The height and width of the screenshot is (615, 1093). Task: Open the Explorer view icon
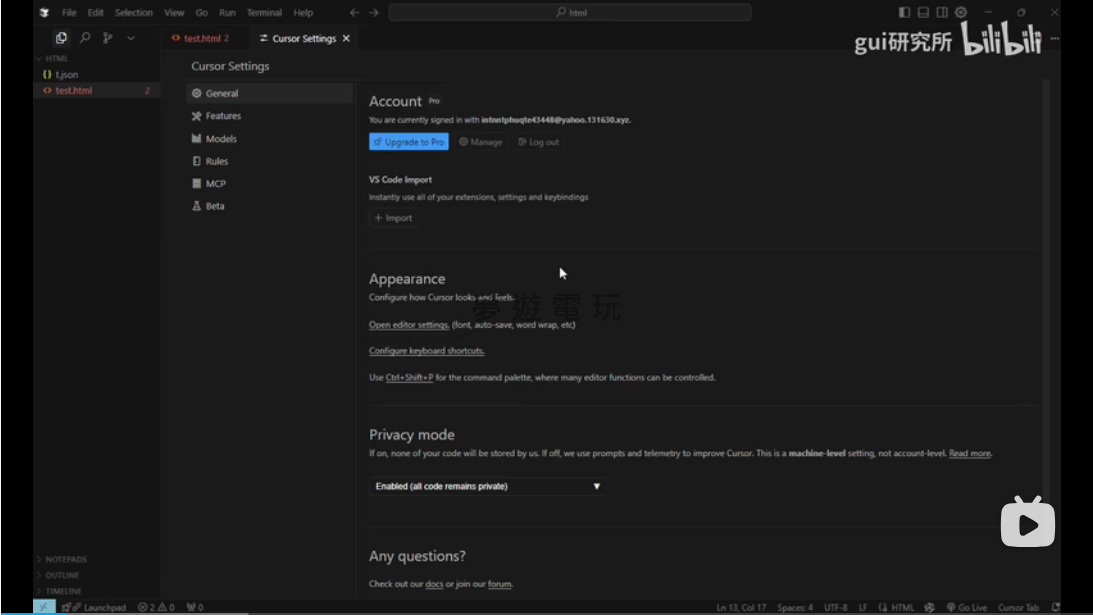[61, 38]
